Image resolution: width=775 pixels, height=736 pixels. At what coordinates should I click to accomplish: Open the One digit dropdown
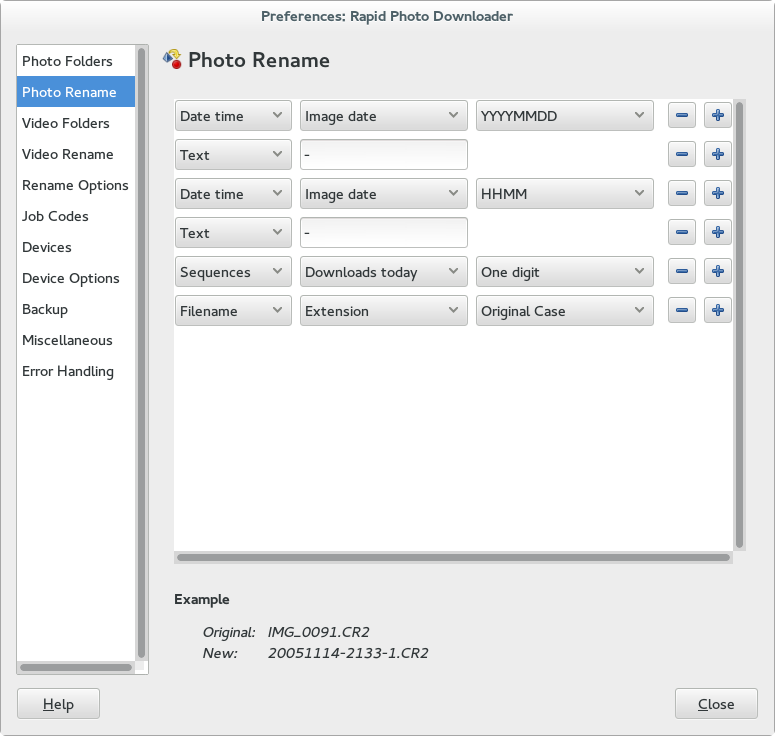click(x=564, y=272)
